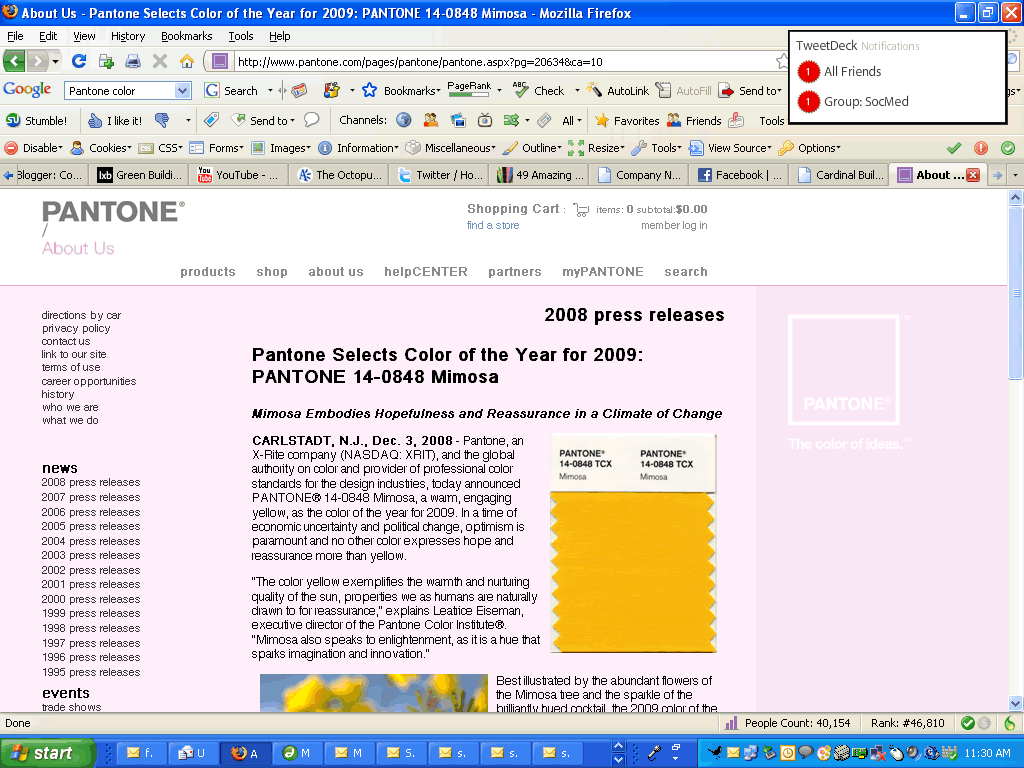Click the PageRank indicator
This screenshot has width=1024, height=768.
click(469, 89)
